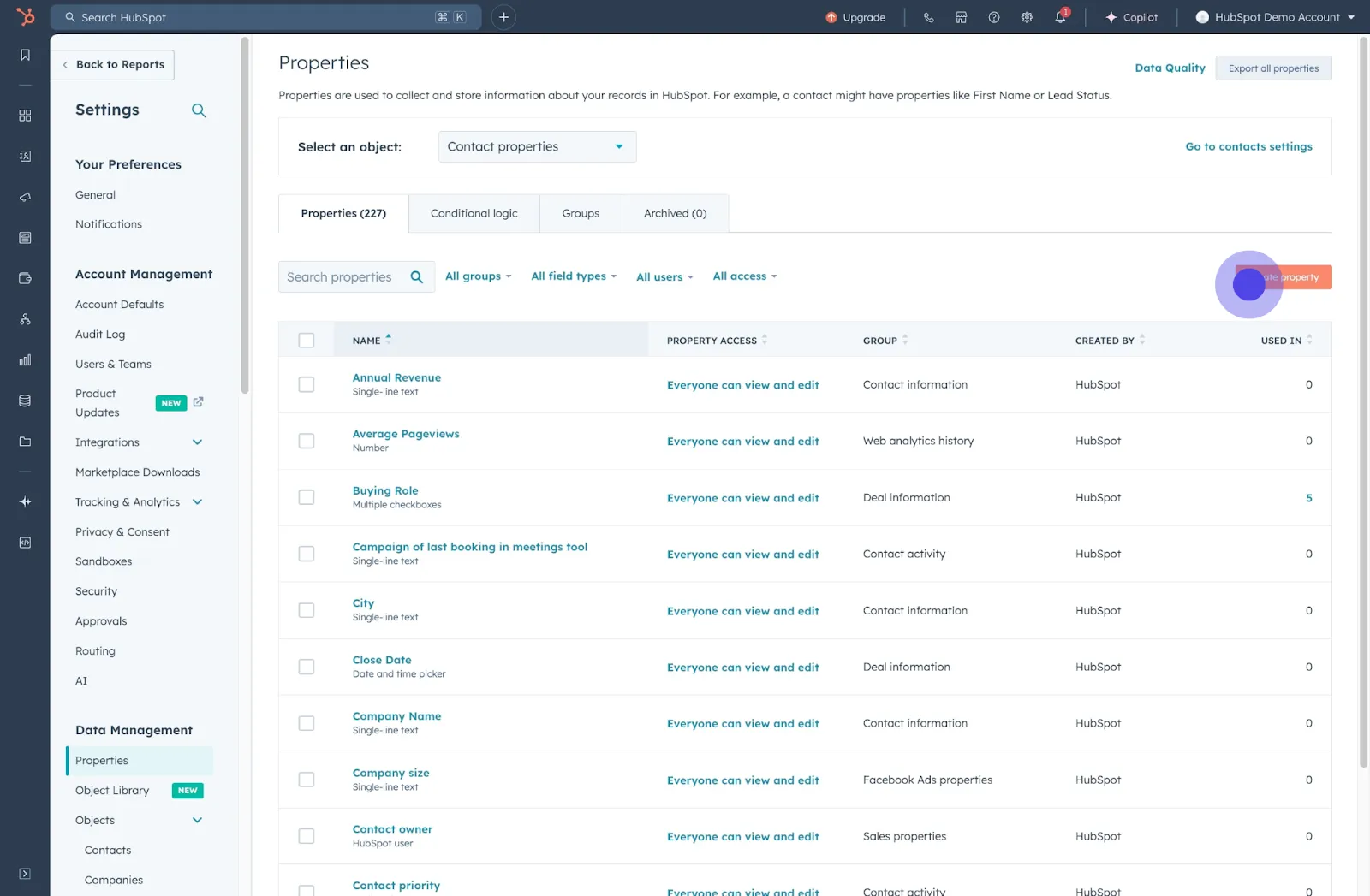Check the Company size row checkbox

pos(307,780)
